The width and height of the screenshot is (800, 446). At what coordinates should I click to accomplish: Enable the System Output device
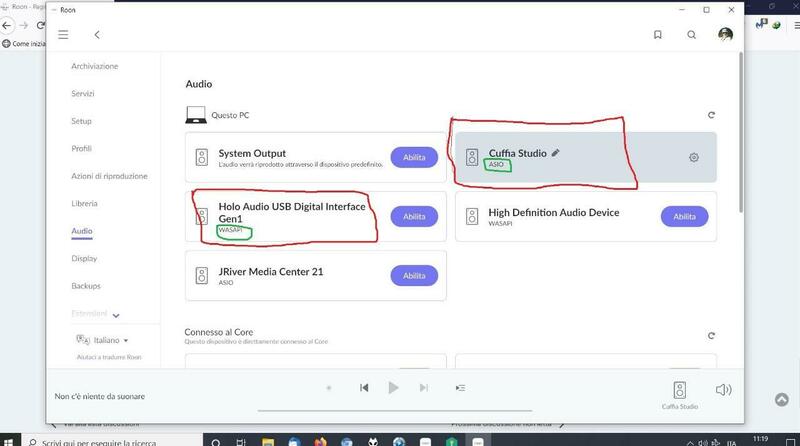(413, 157)
